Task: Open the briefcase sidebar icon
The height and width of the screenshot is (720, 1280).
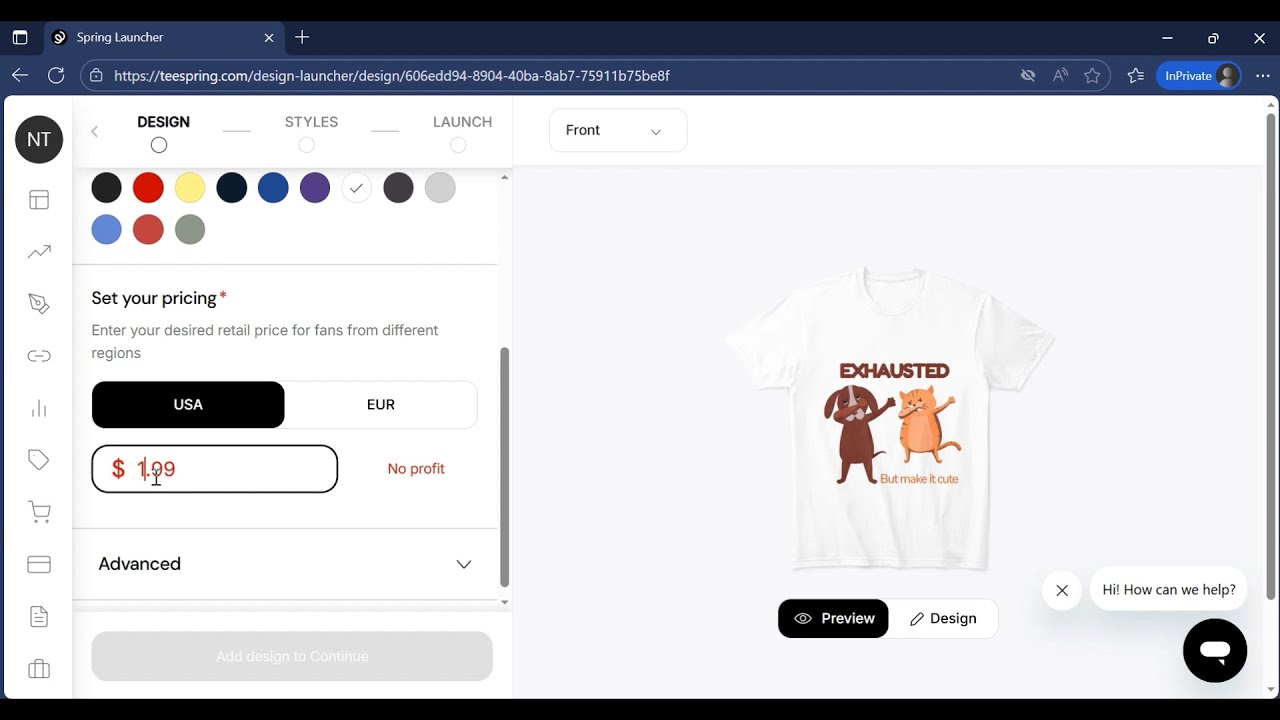Action: click(x=39, y=668)
